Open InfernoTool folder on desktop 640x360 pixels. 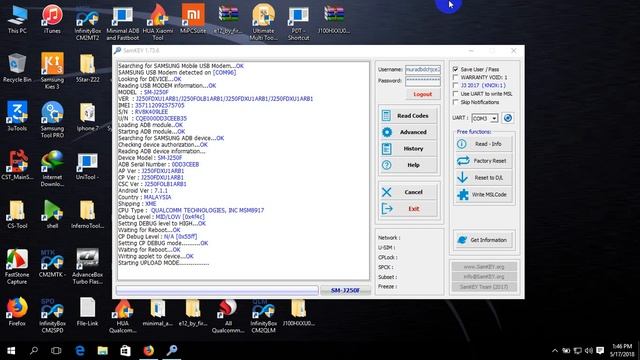(x=87, y=214)
